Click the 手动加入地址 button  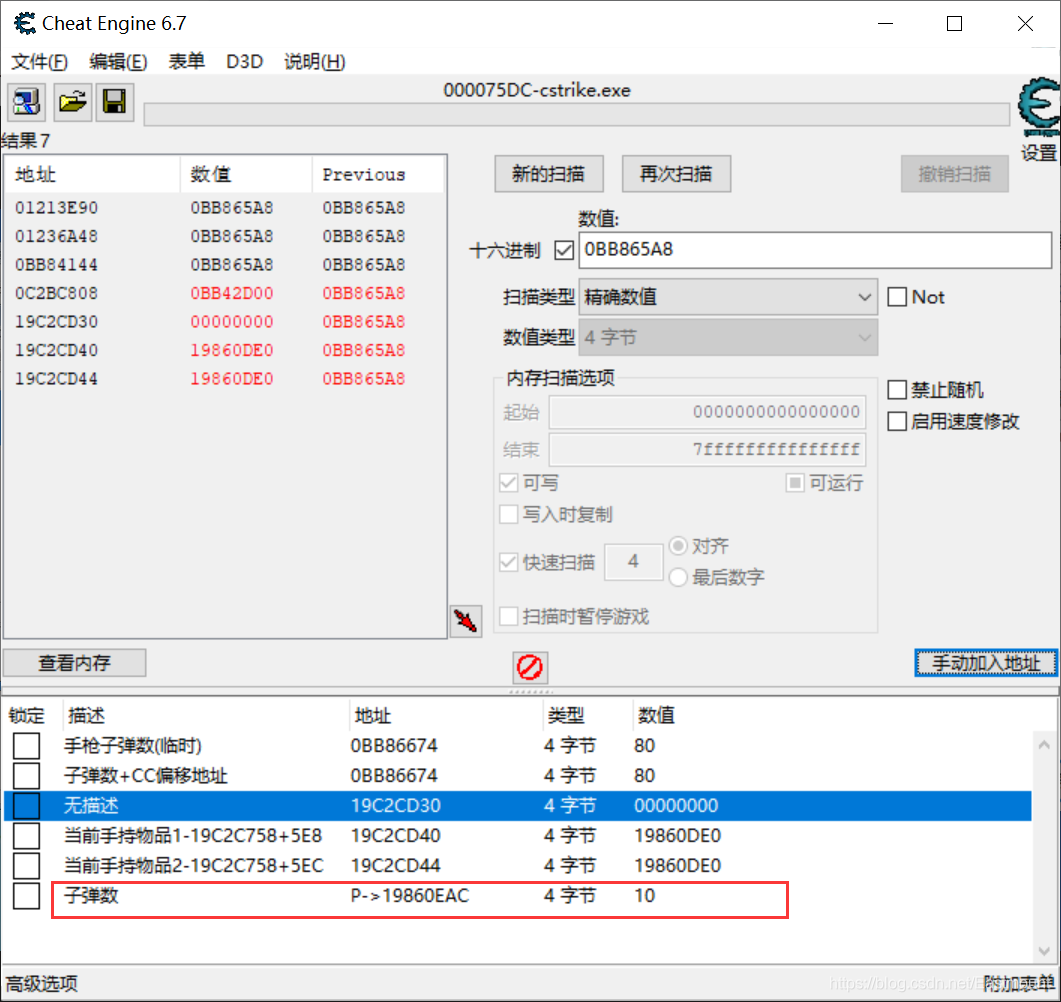(x=986, y=662)
